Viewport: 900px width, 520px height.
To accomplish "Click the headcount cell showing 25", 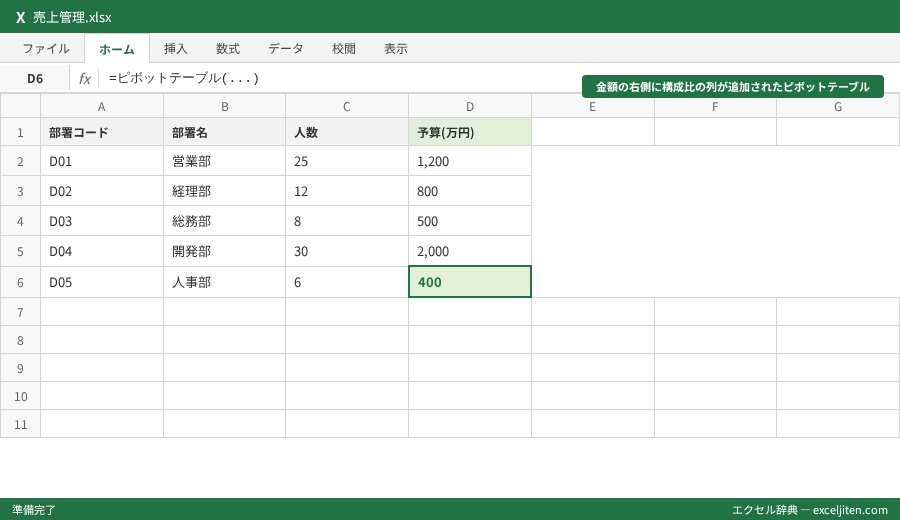I will click(347, 161).
